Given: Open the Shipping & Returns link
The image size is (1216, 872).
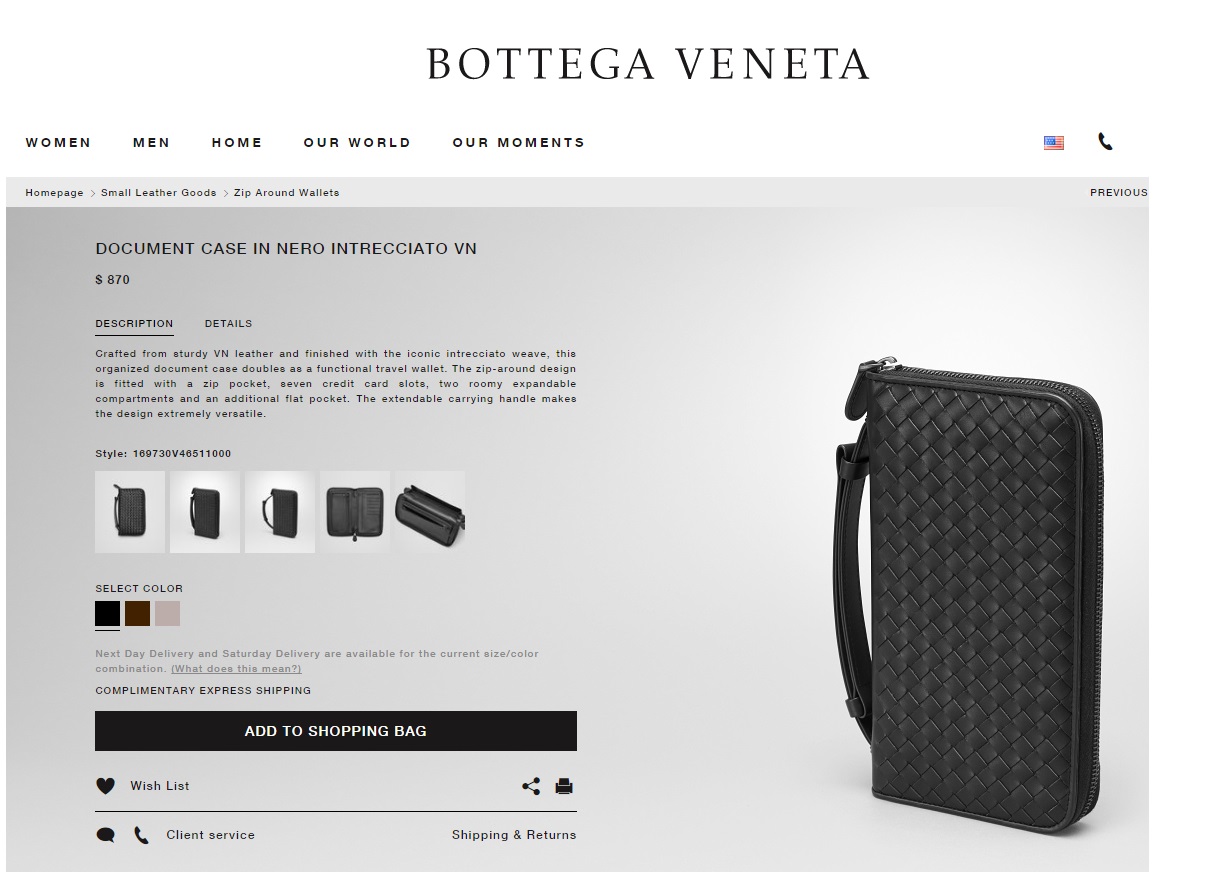Looking at the screenshot, I should (x=514, y=835).
